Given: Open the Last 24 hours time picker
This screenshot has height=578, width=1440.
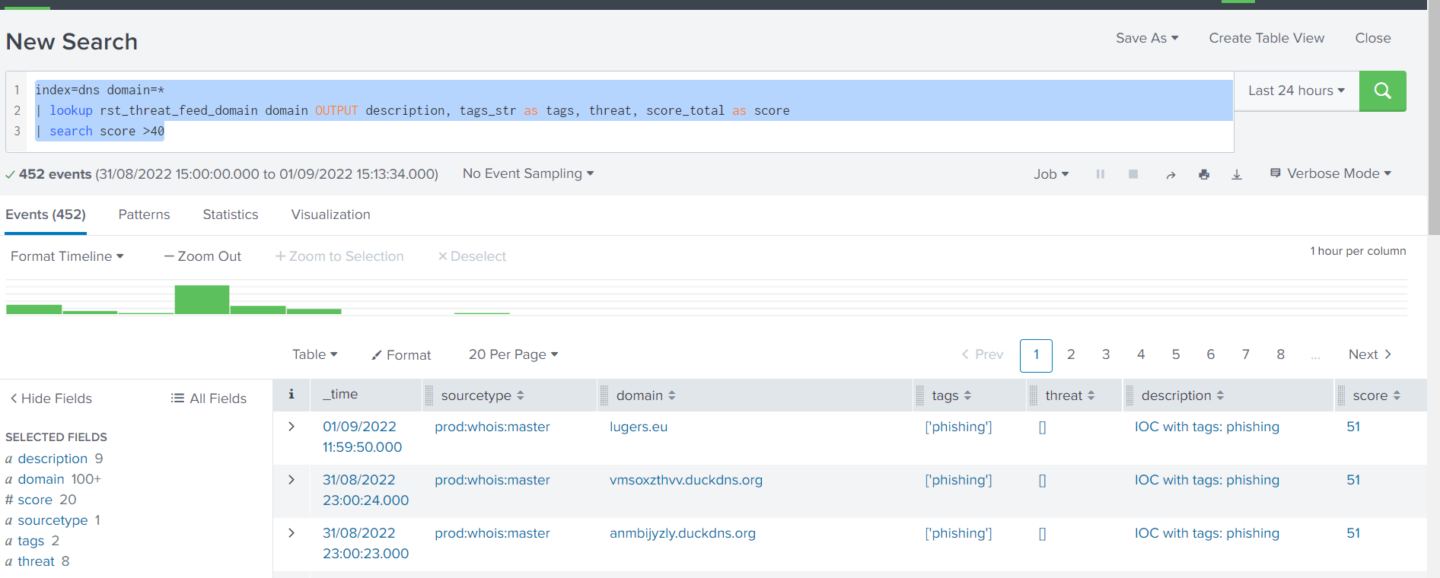Looking at the screenshot, I should click(1295, 90).
